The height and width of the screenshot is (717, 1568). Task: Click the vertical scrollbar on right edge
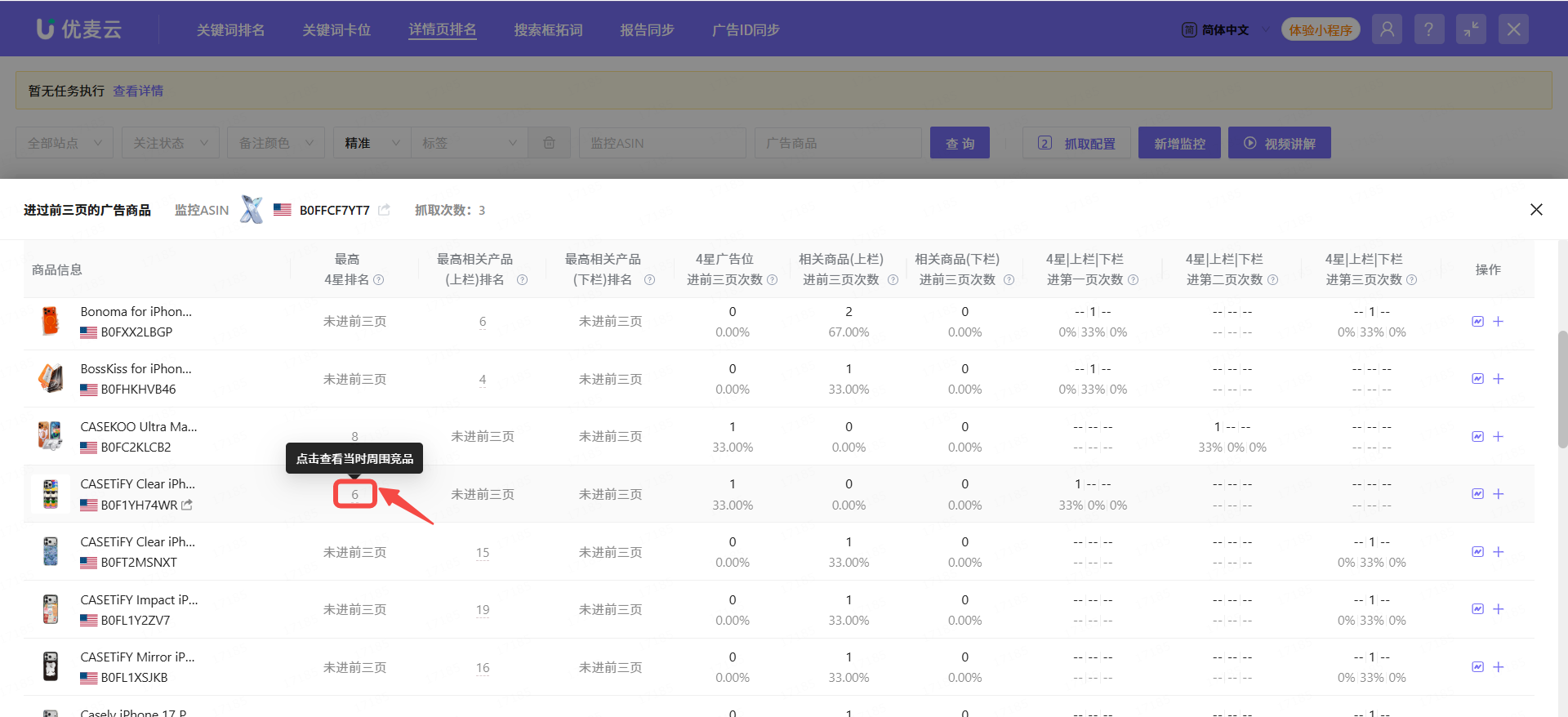[x=1562, y=390]
